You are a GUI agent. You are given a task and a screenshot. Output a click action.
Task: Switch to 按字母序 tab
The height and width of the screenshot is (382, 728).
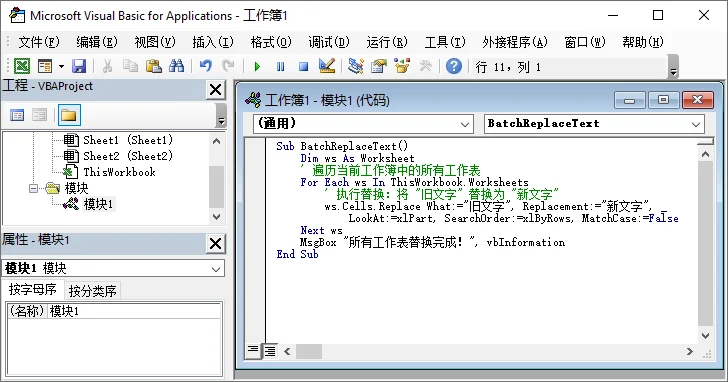(x=32, y=290)
